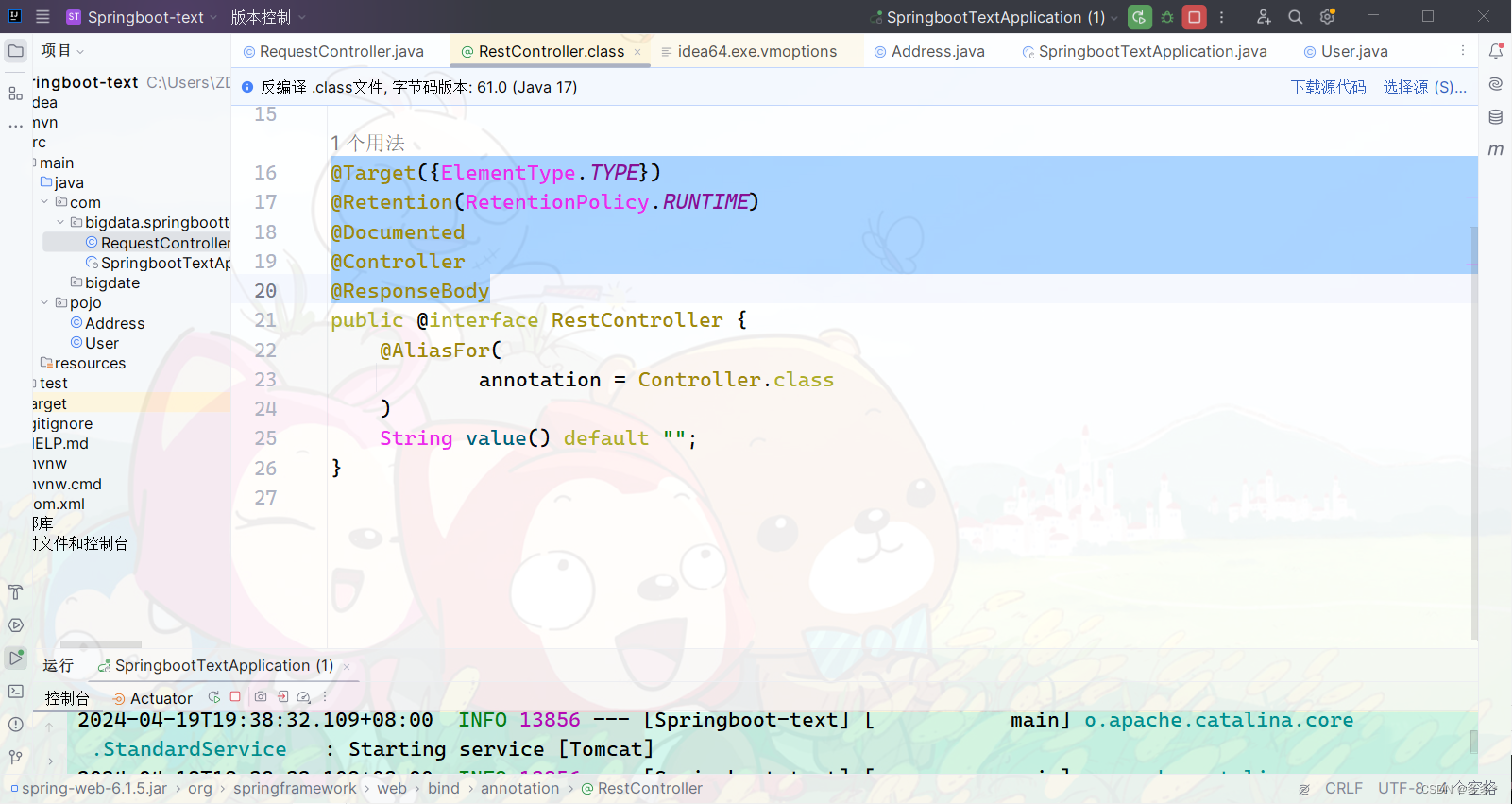Click the 下载源代码 link

pyautogui.click(x=1328, y=87)
